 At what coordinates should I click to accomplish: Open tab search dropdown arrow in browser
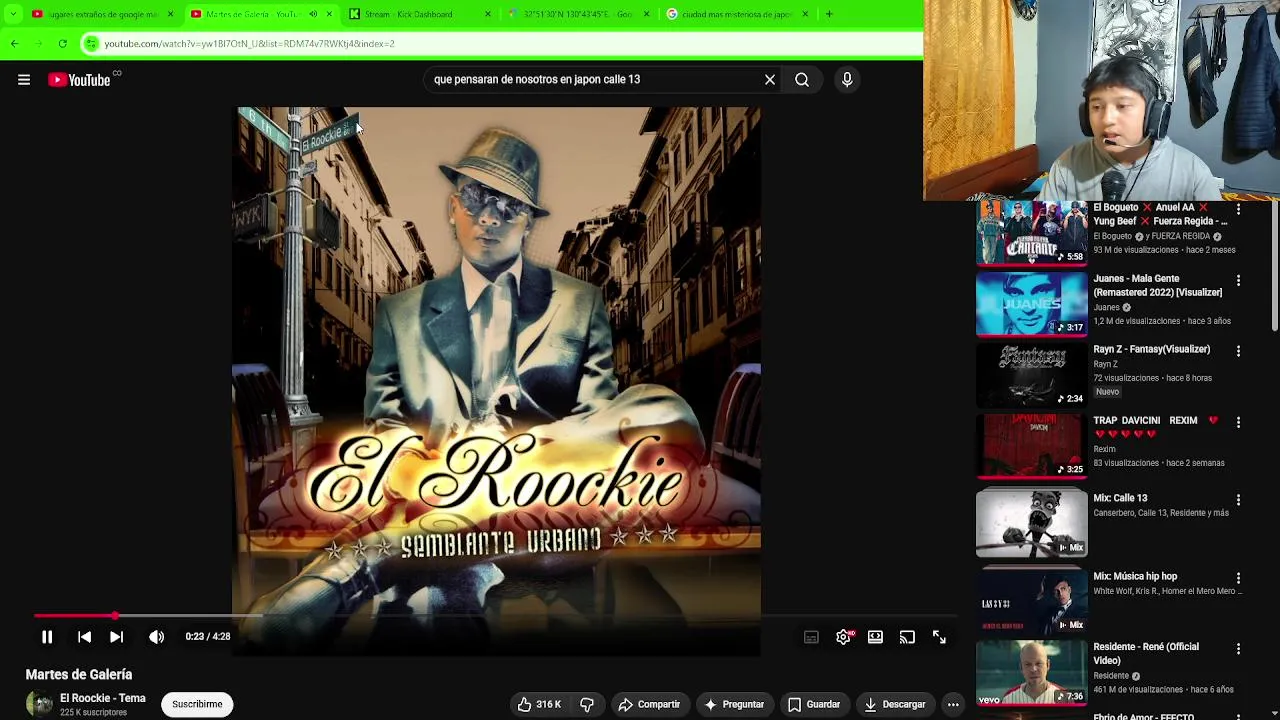(12, 14)
